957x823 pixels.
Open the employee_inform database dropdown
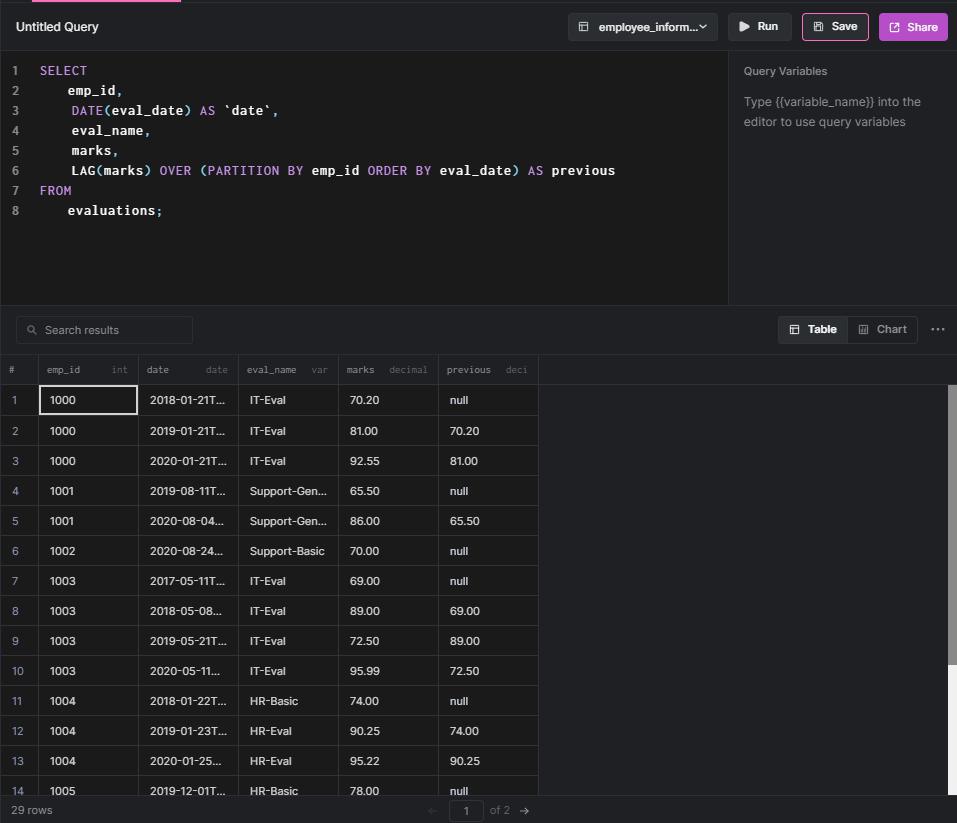[x=643, y=27]
